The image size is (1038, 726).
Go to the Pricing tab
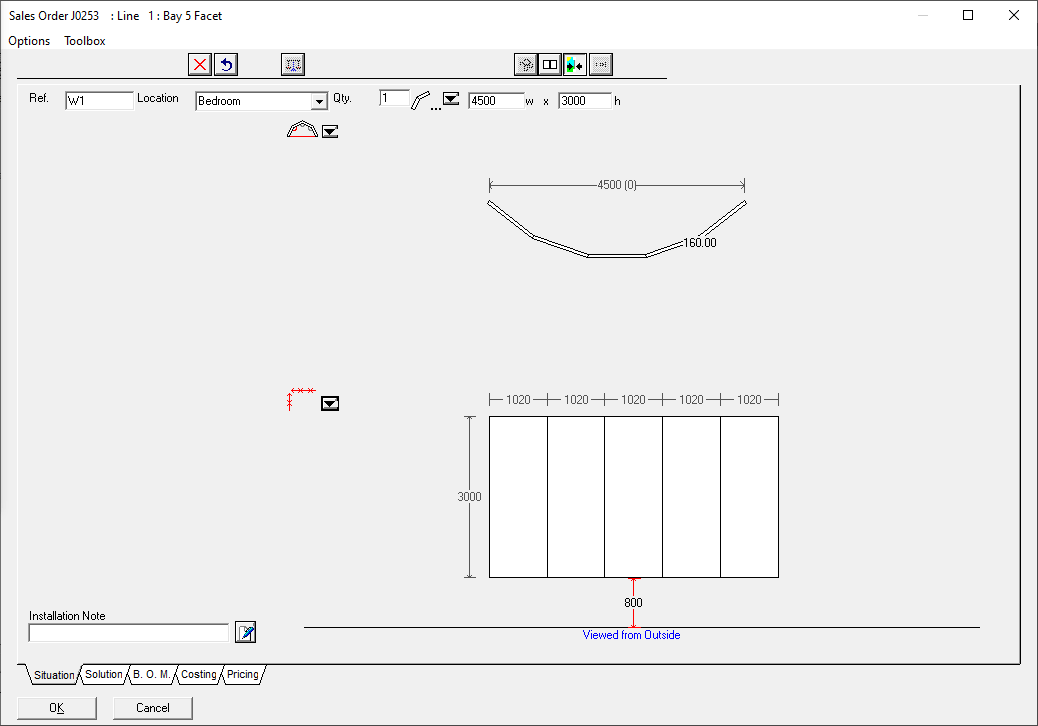242,675
